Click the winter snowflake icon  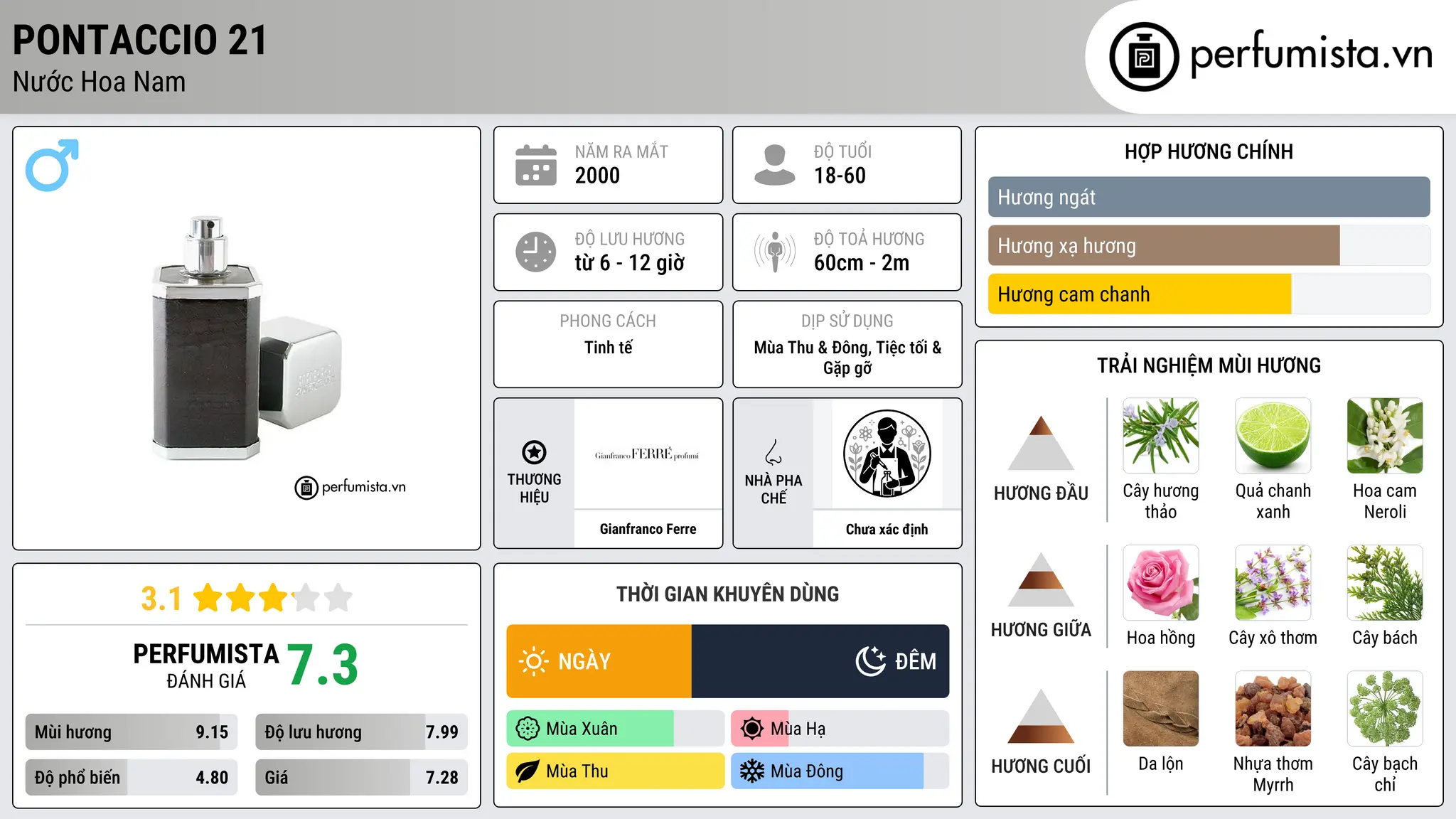point(752,771)
